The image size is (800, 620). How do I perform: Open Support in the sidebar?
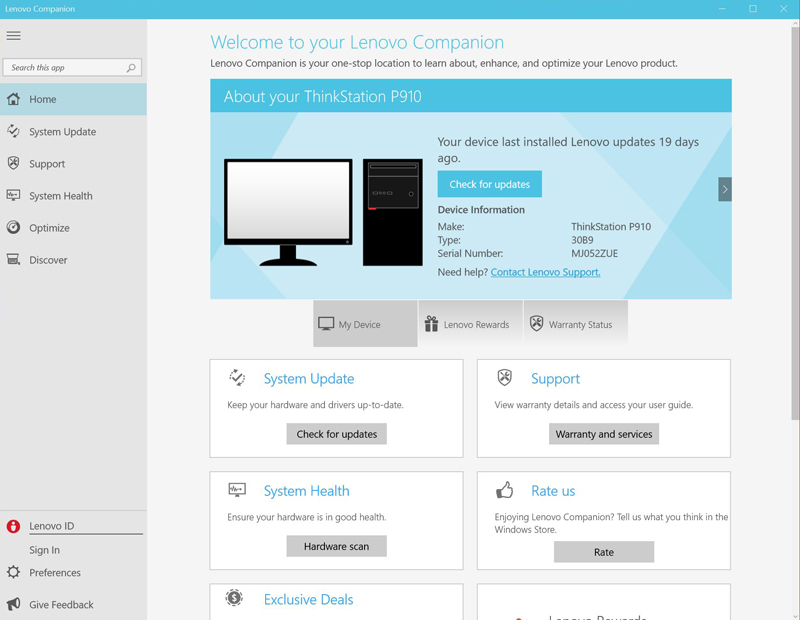(x=73, y=163)
